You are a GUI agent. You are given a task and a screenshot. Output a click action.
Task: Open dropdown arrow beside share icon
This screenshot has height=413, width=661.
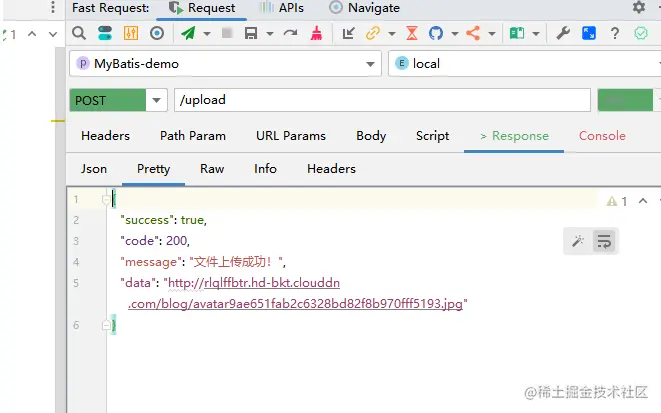point(492,33)
